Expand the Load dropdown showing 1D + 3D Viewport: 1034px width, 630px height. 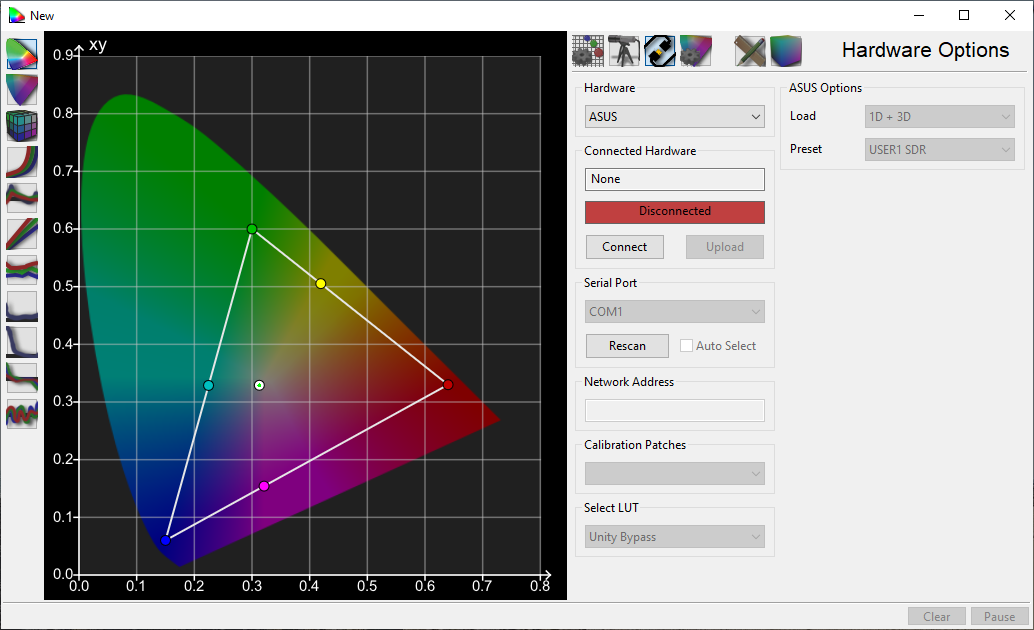tap(939, 117)
